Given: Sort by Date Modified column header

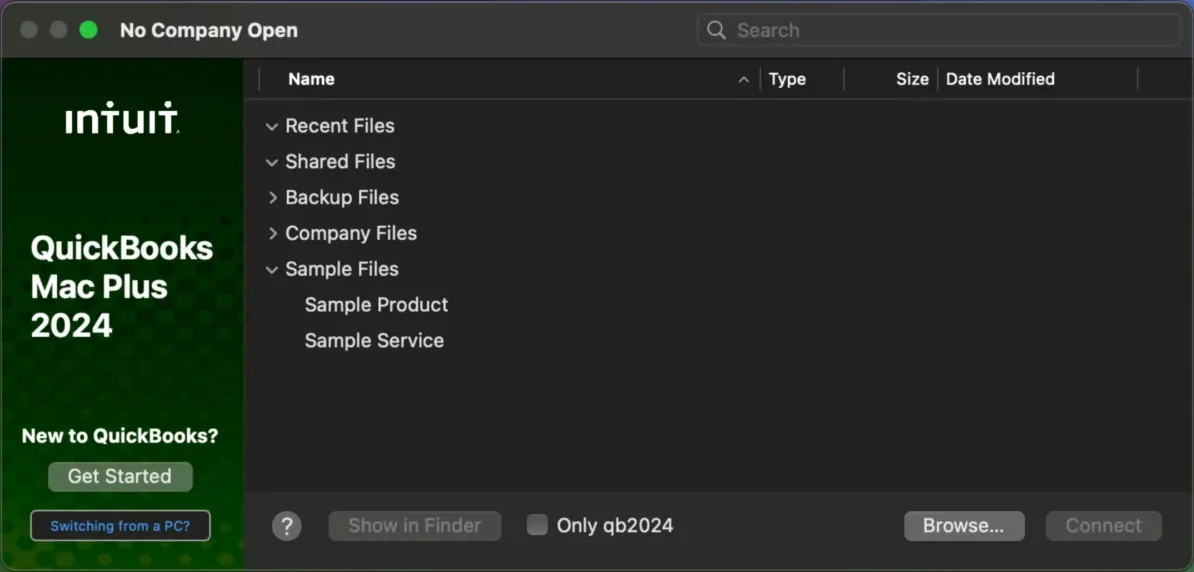Looking at the screenshot, I should coord(1000,80).
